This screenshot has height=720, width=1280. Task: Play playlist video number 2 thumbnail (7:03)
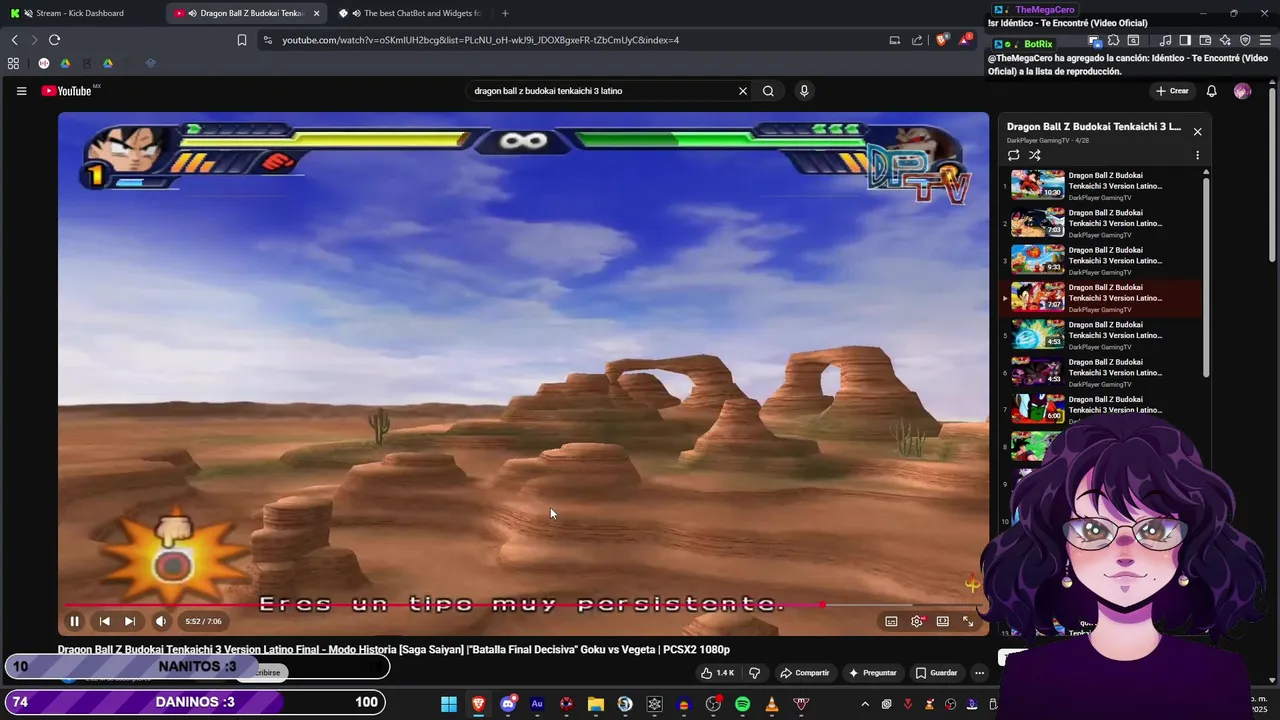1037,222
